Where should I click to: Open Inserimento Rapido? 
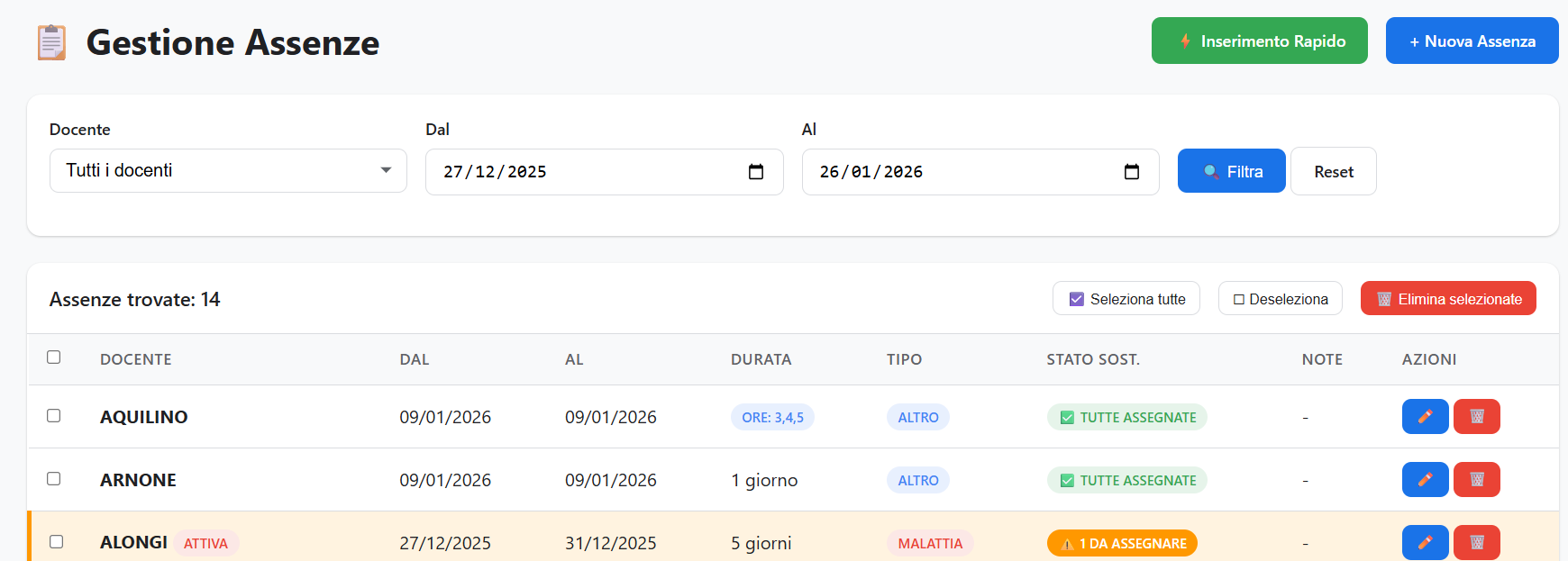[1259, 41]
